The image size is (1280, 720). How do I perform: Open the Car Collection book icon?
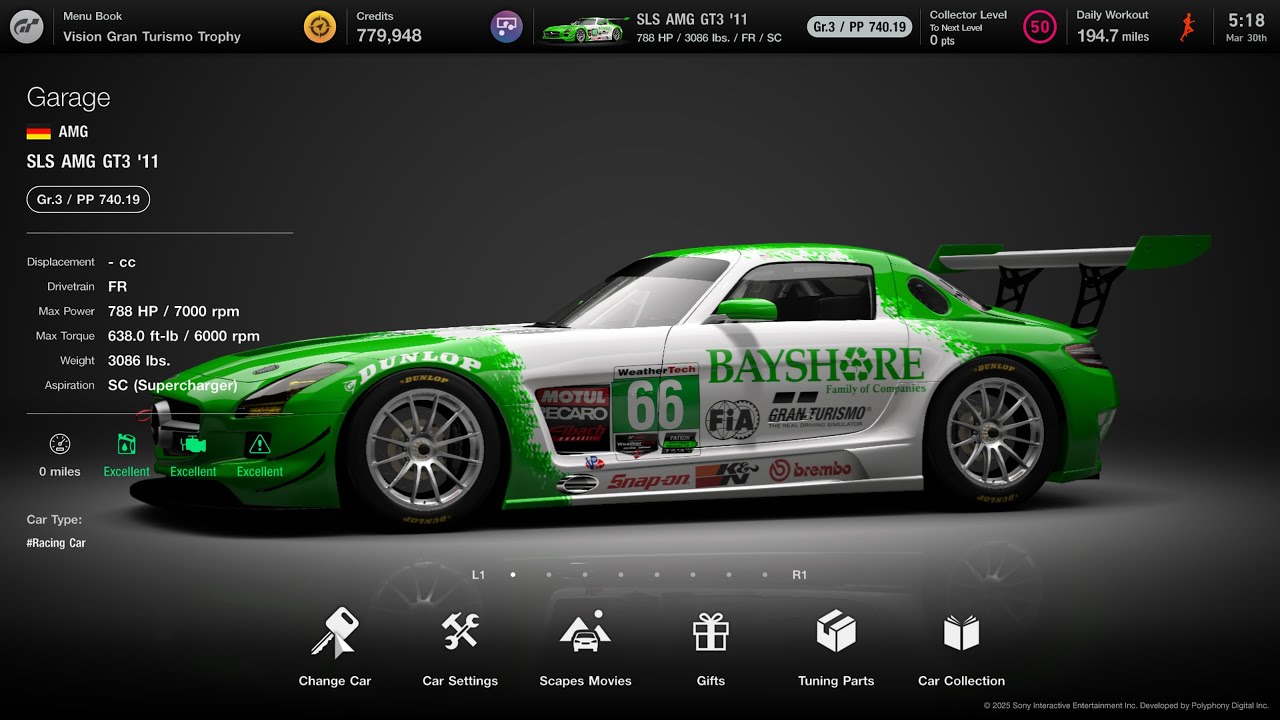961,632
